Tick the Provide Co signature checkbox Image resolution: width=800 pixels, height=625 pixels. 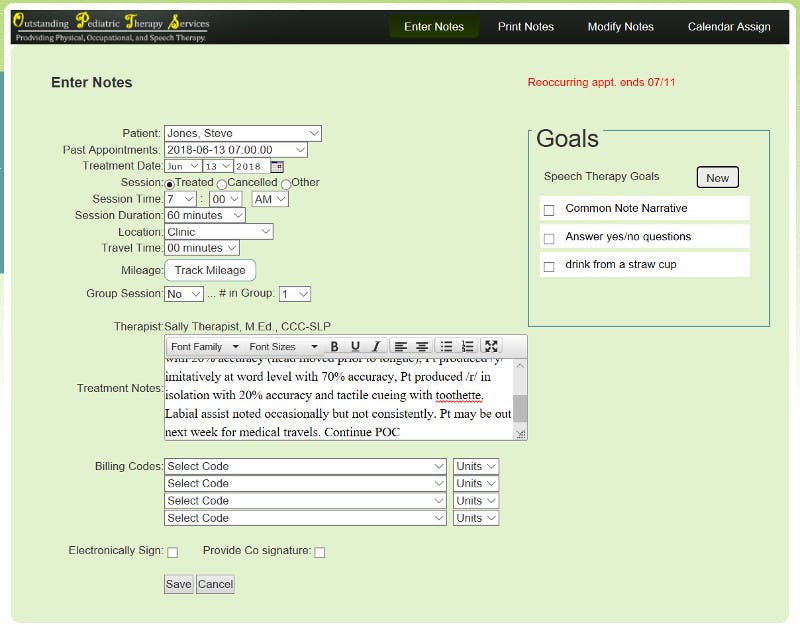point(319,553)
